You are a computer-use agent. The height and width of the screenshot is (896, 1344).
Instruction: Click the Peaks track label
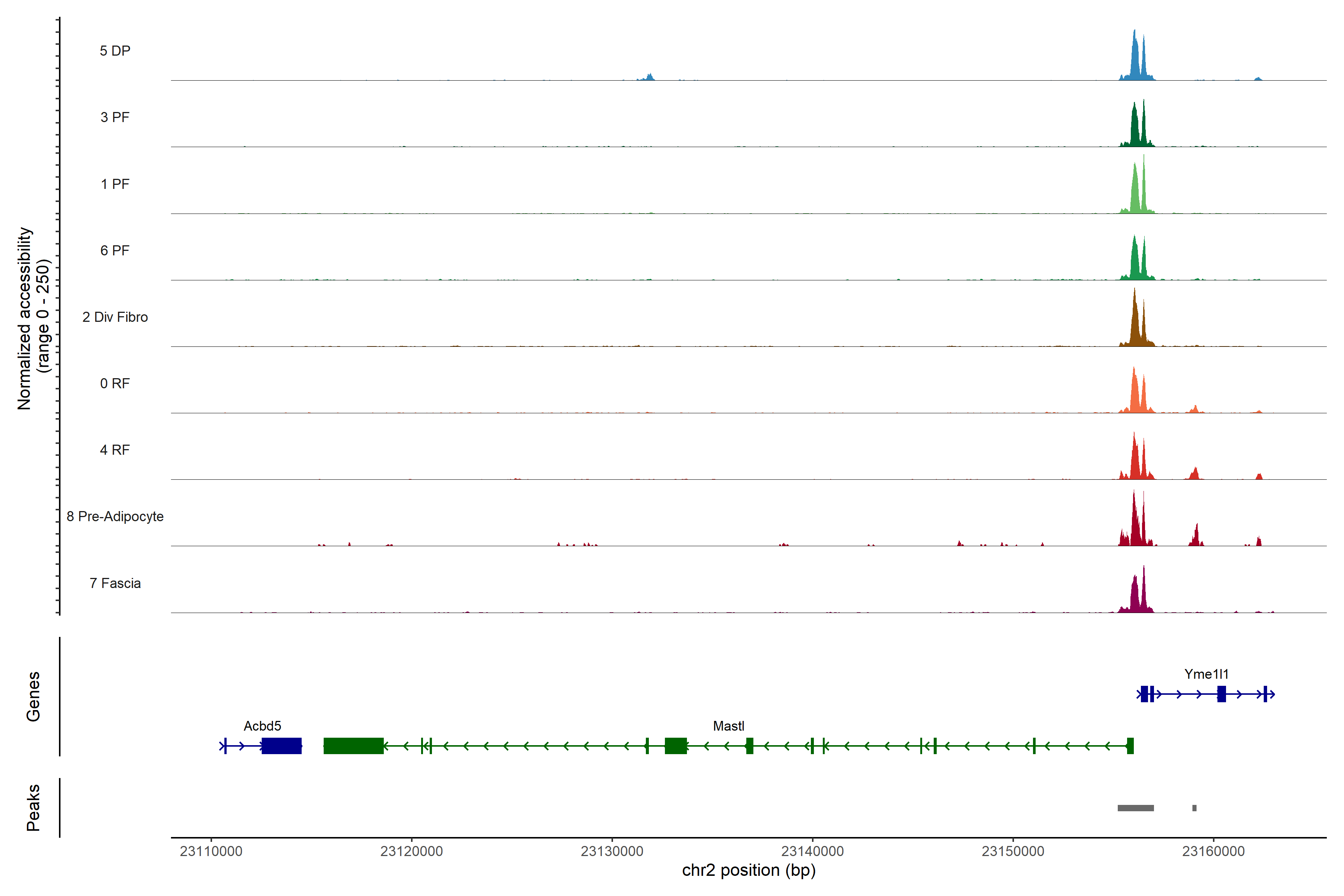tap(33, 808)
